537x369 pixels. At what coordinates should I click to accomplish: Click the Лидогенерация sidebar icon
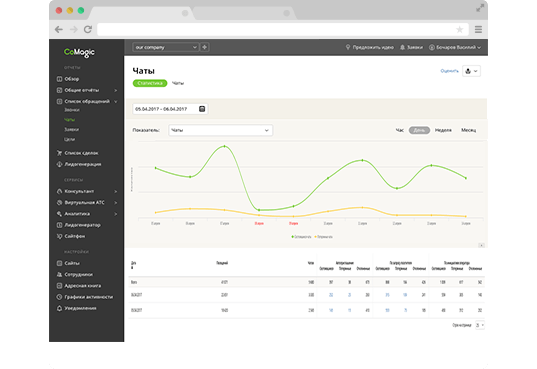[x=59, y=164]
